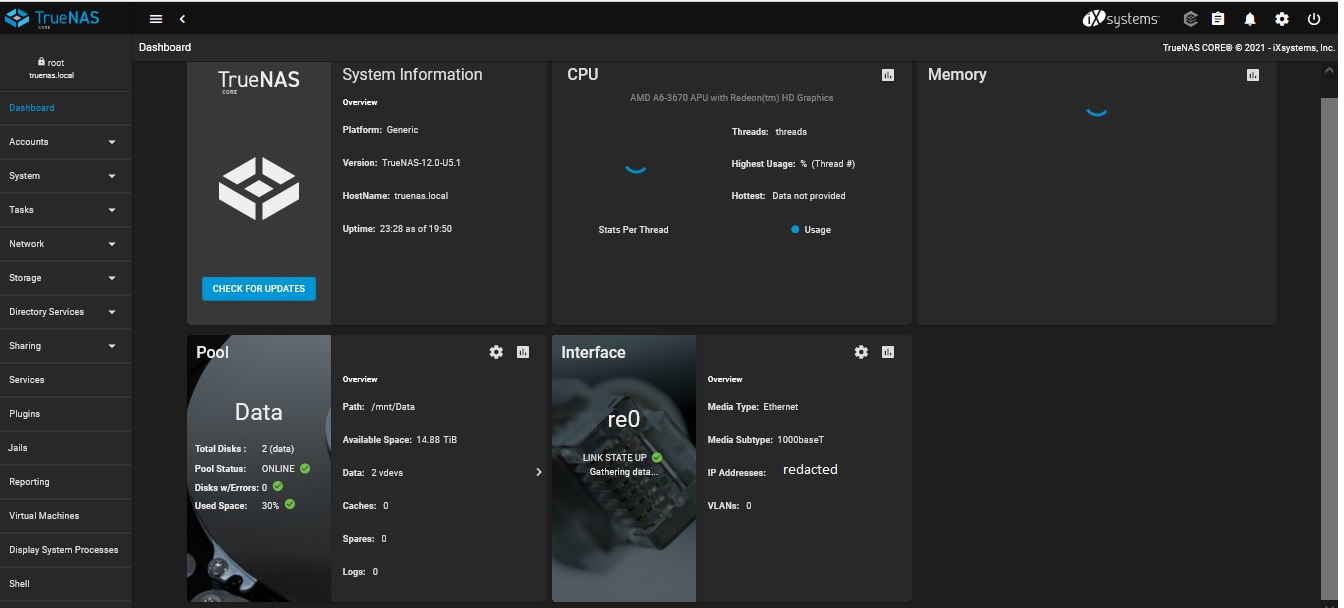
Task: Click the Dashboard breadcrumb title
Action: (165, 47)
